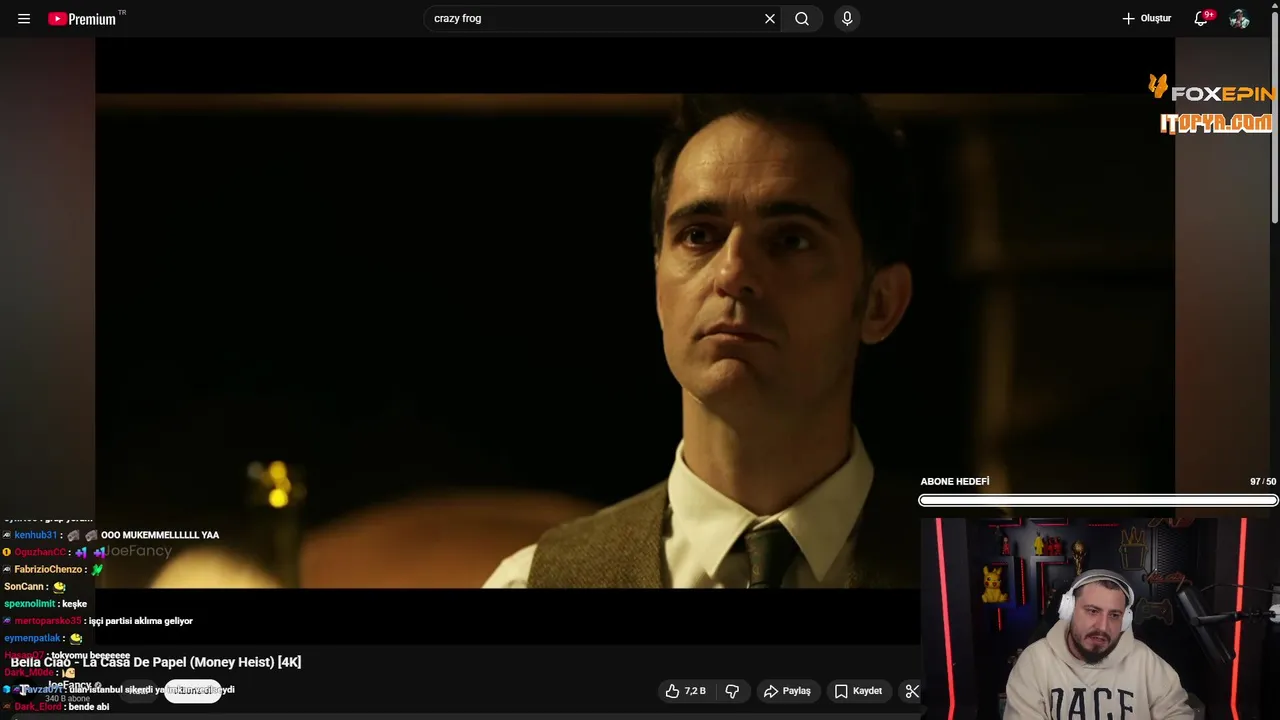Share the video via Paylaş button
The width and height of the screenshot is (1280, 720).
click(x=787, y=691)
